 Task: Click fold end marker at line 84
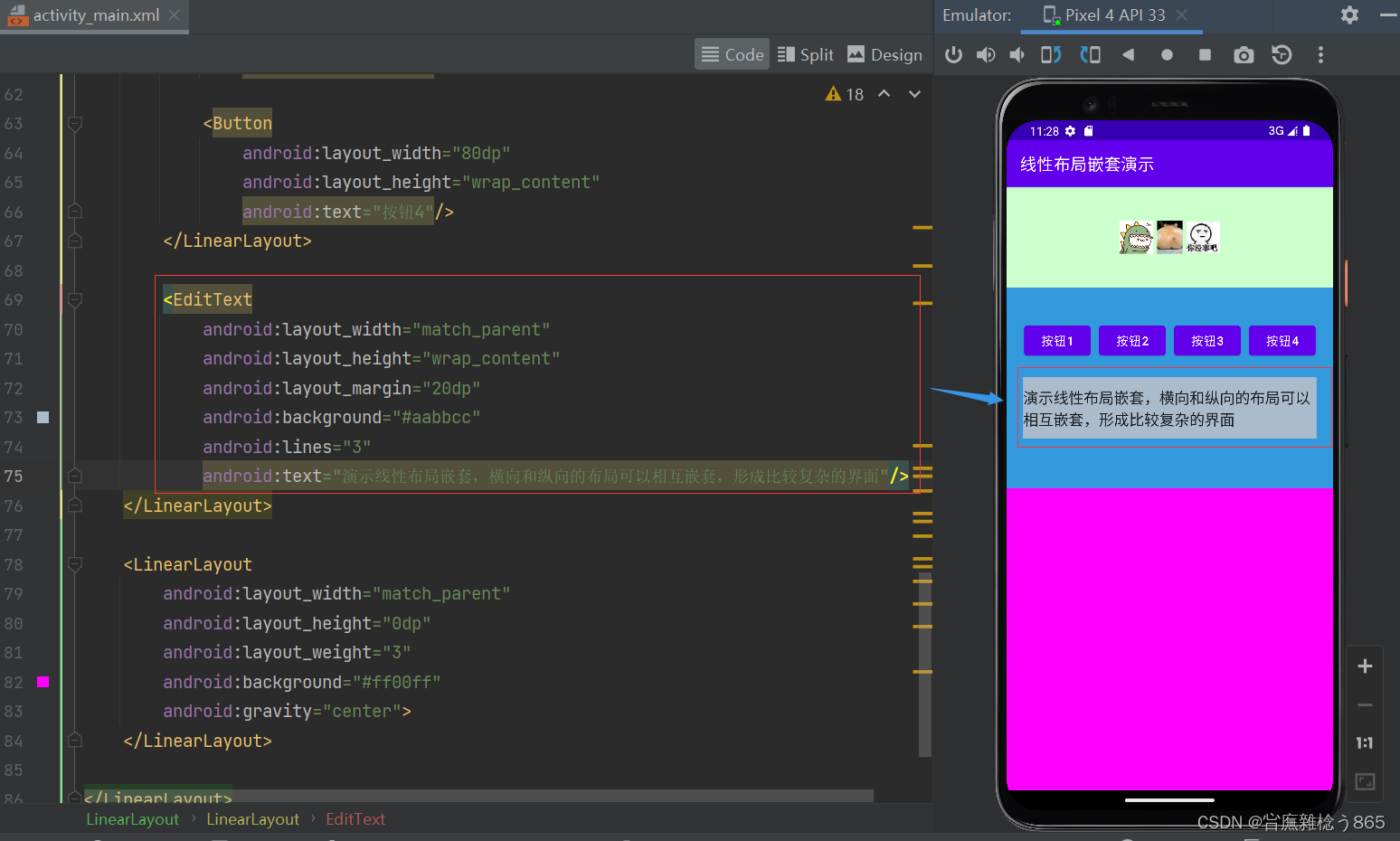tap(75, 741)
